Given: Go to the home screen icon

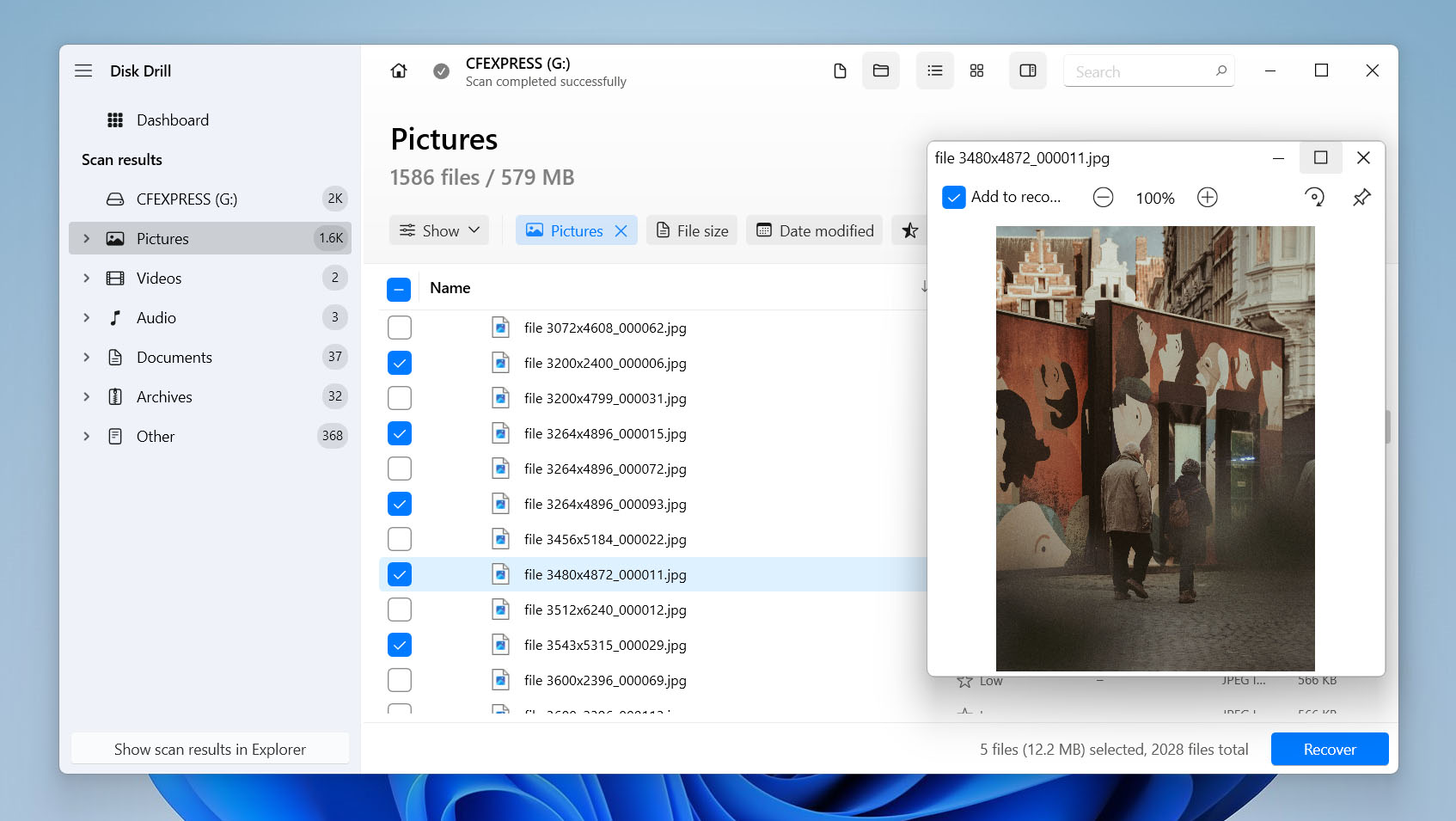Looking at the screenshot, I should (399, 70).
